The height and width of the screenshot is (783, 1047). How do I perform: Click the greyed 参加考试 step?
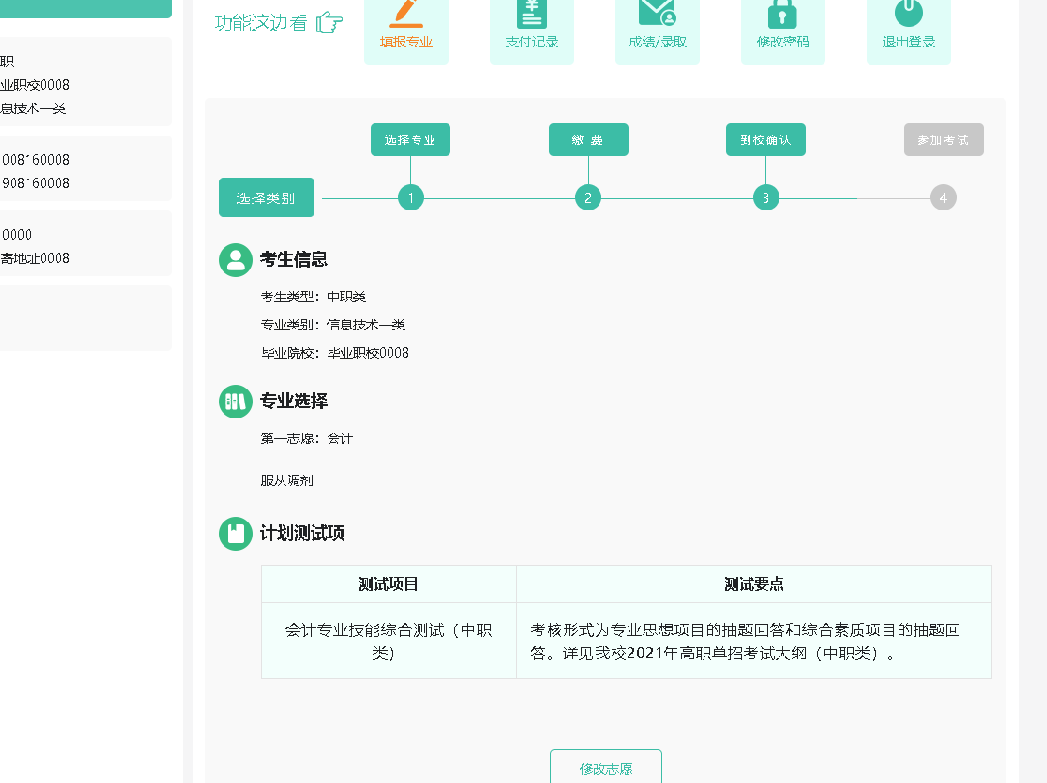pos(943,140)
